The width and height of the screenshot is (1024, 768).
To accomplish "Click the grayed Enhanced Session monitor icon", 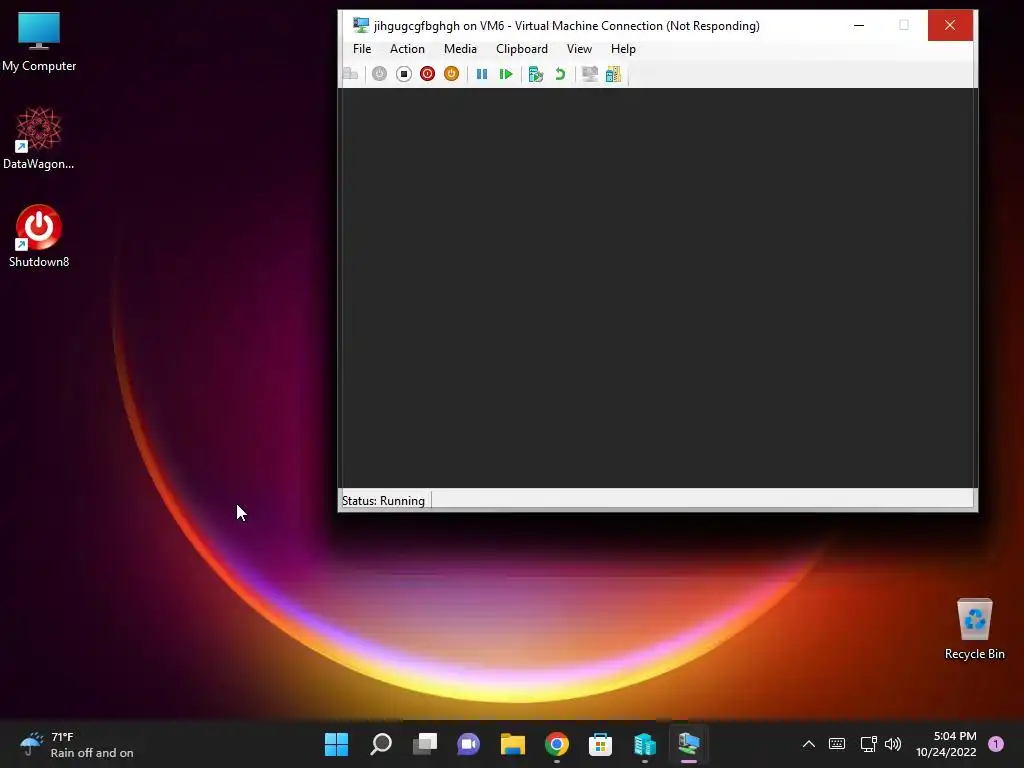I will pos(590,74).
